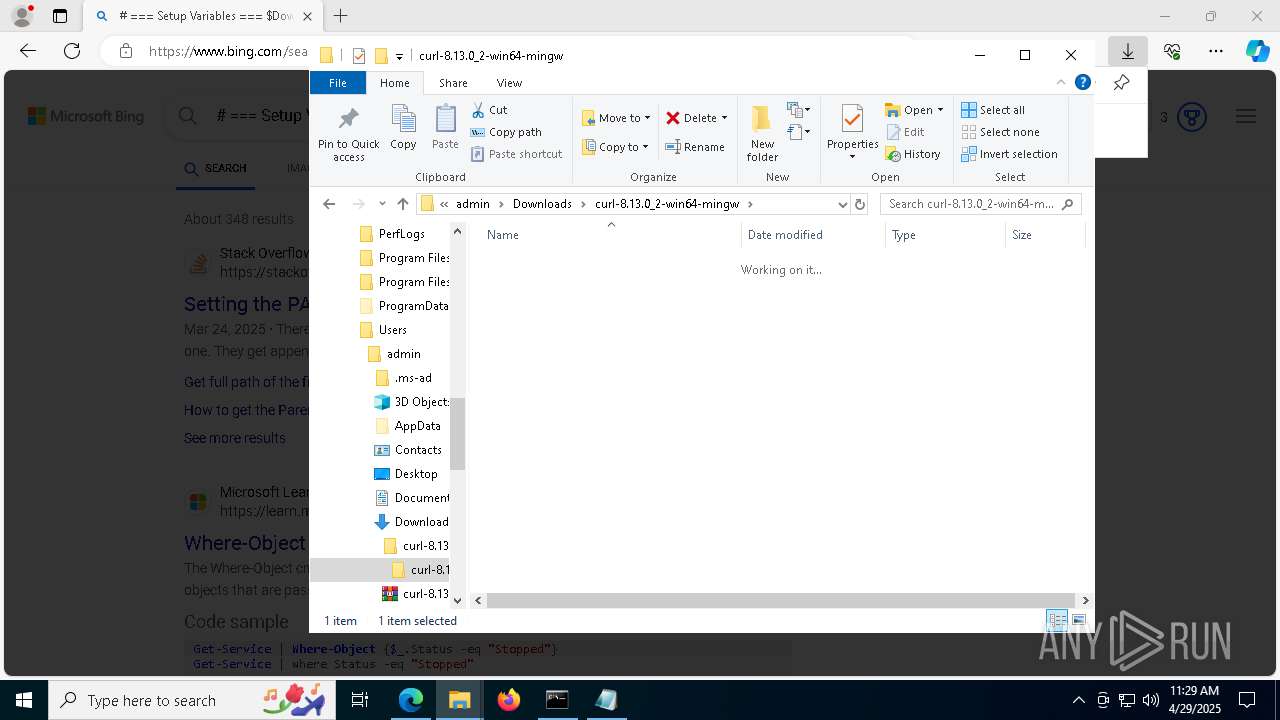The width and height of the screenshot is (1280, 720).
Task: Refresh the Edge page
Action: pos(72,51)
